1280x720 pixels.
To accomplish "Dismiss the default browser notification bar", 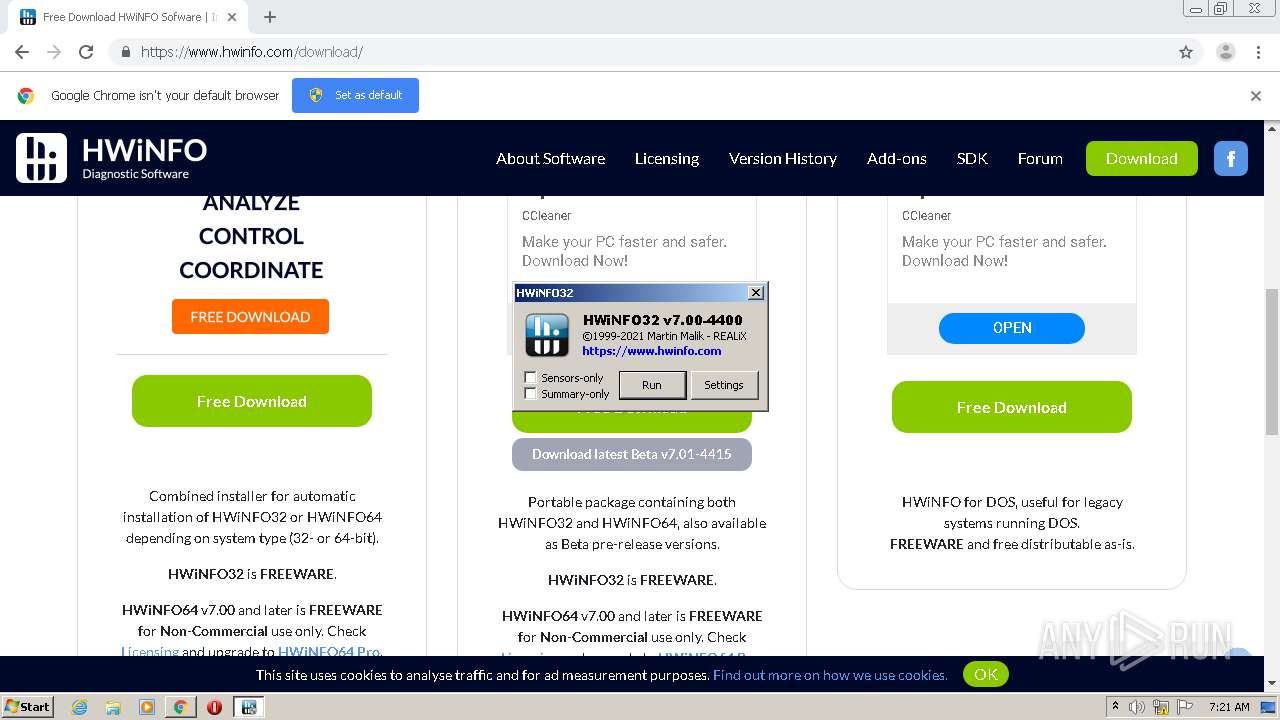I will 1256,96.
